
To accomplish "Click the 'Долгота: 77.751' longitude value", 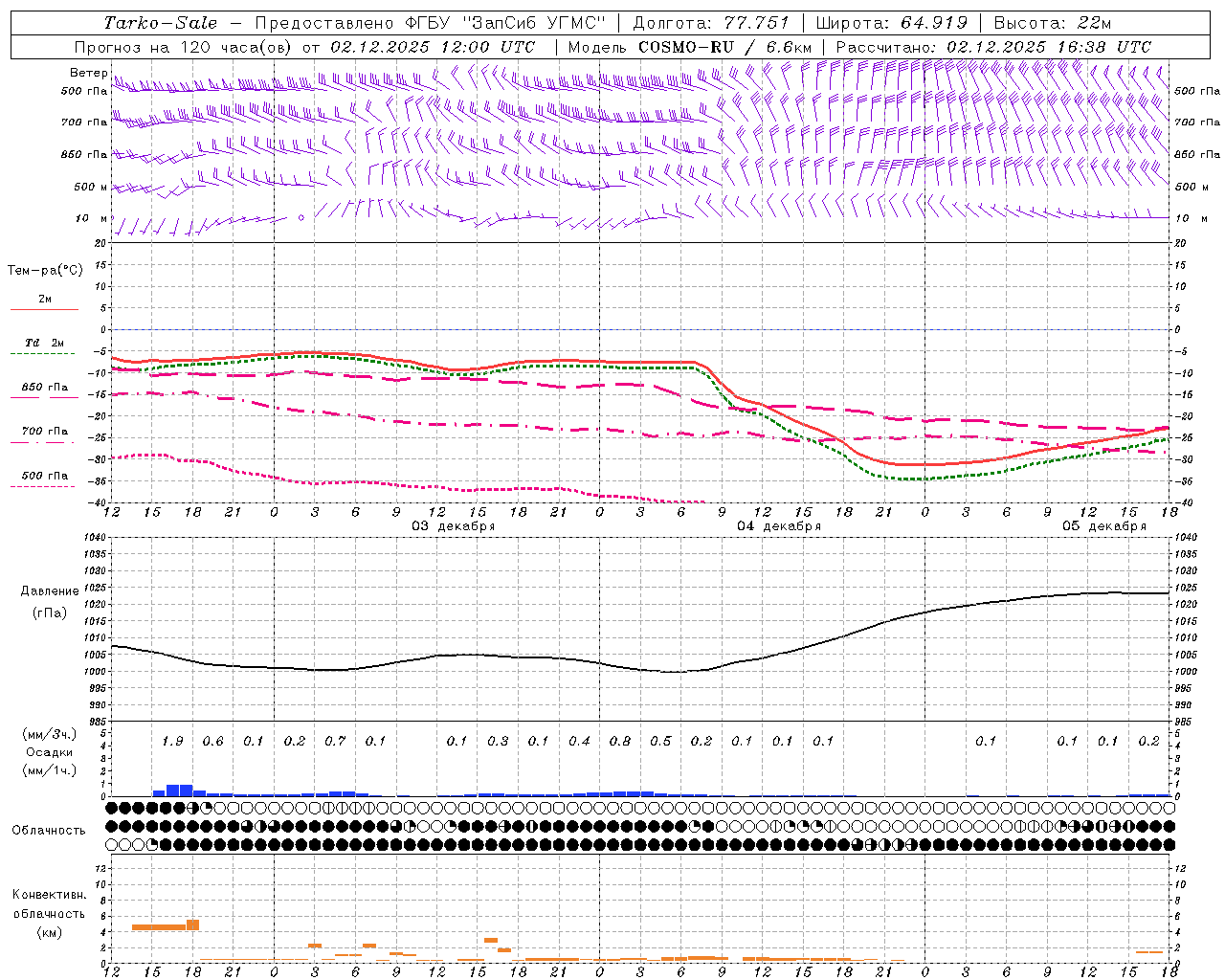I will click(711, 23).
